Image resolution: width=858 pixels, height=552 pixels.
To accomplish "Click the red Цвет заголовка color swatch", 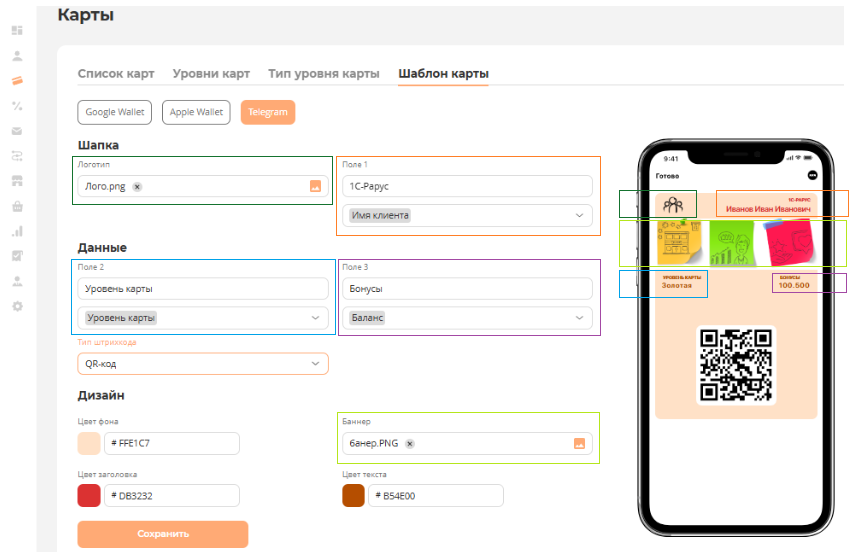I will coord(89,496).
